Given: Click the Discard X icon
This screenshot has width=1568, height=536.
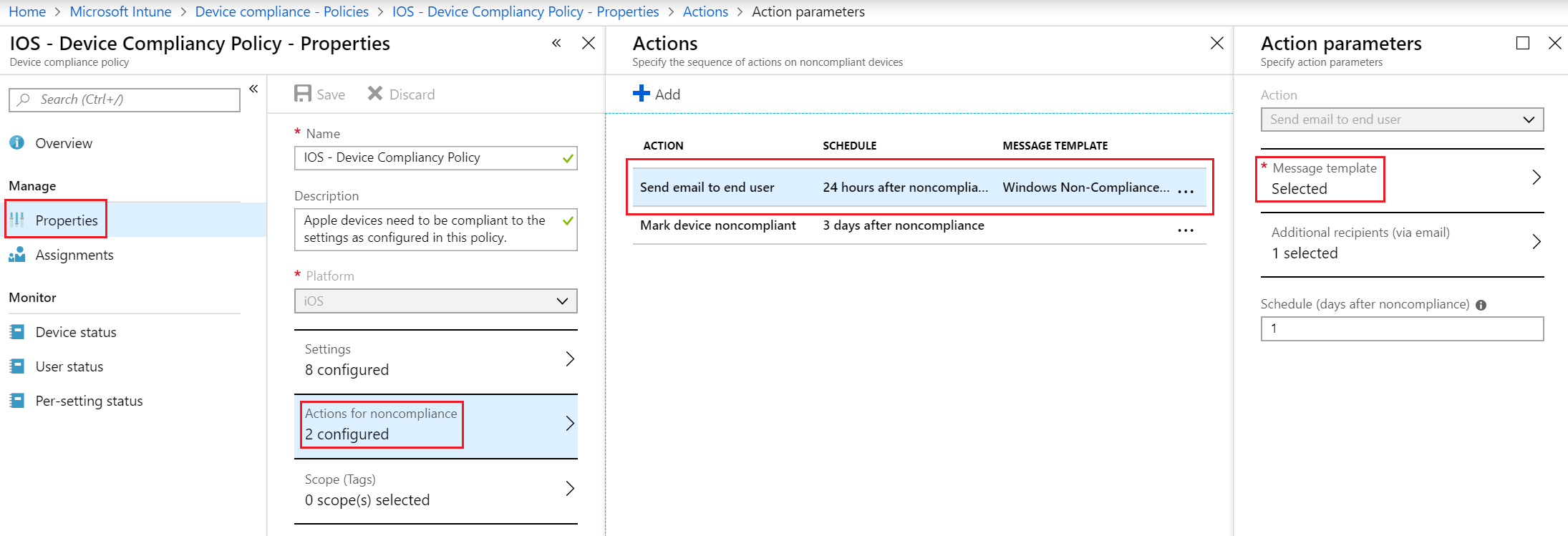Looking at the screenshot, I should [x=375, y=94].
